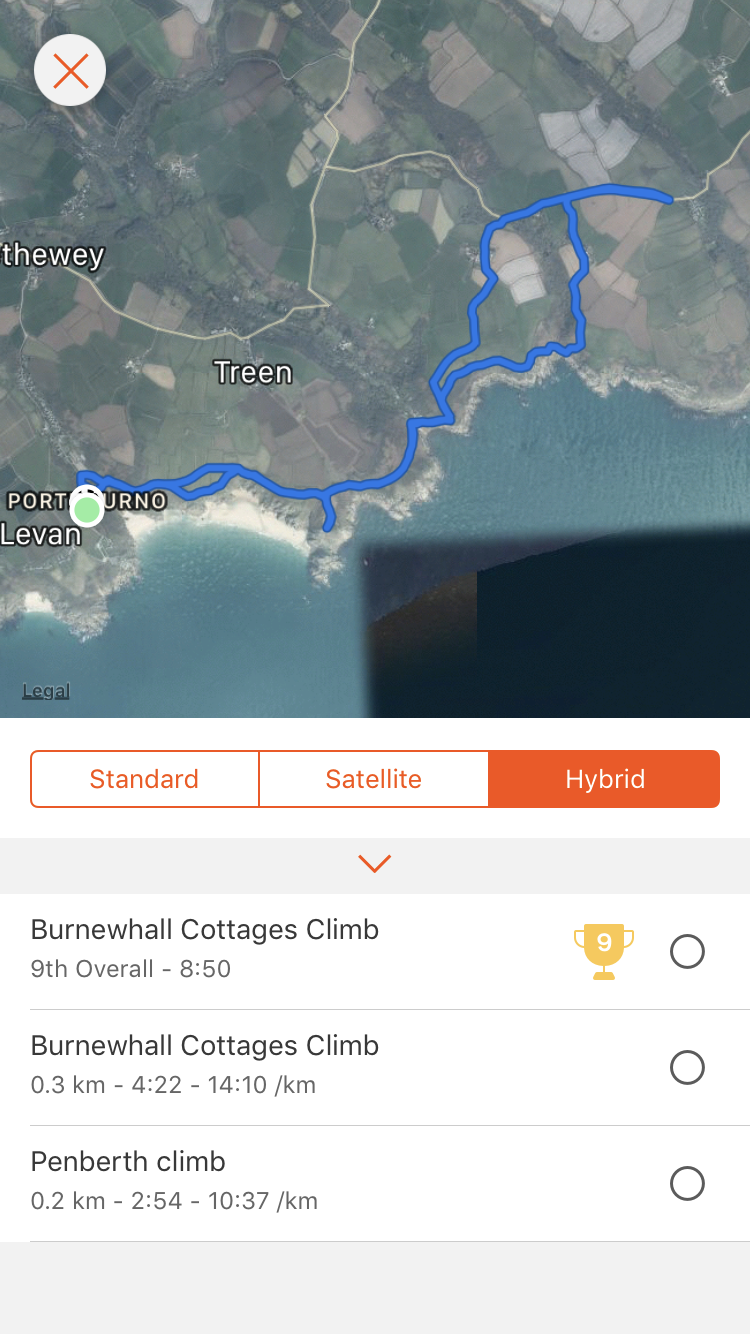Tap the Levan place label

pos(40,533)
